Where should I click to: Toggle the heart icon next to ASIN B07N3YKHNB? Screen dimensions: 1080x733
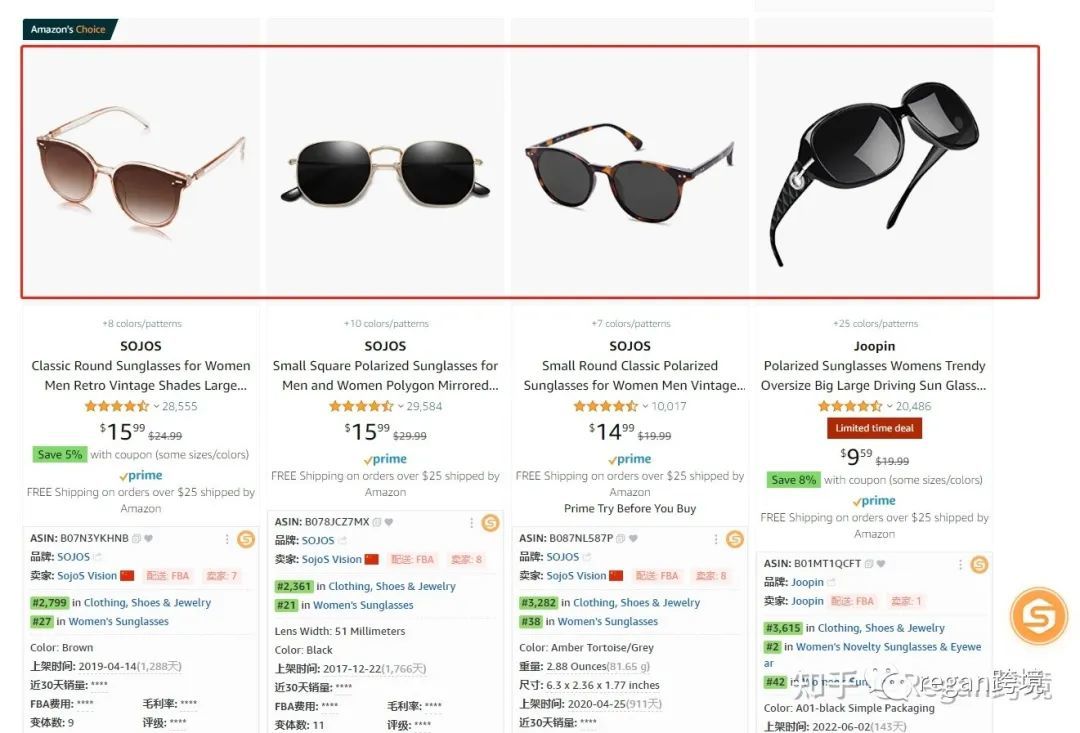149,539
